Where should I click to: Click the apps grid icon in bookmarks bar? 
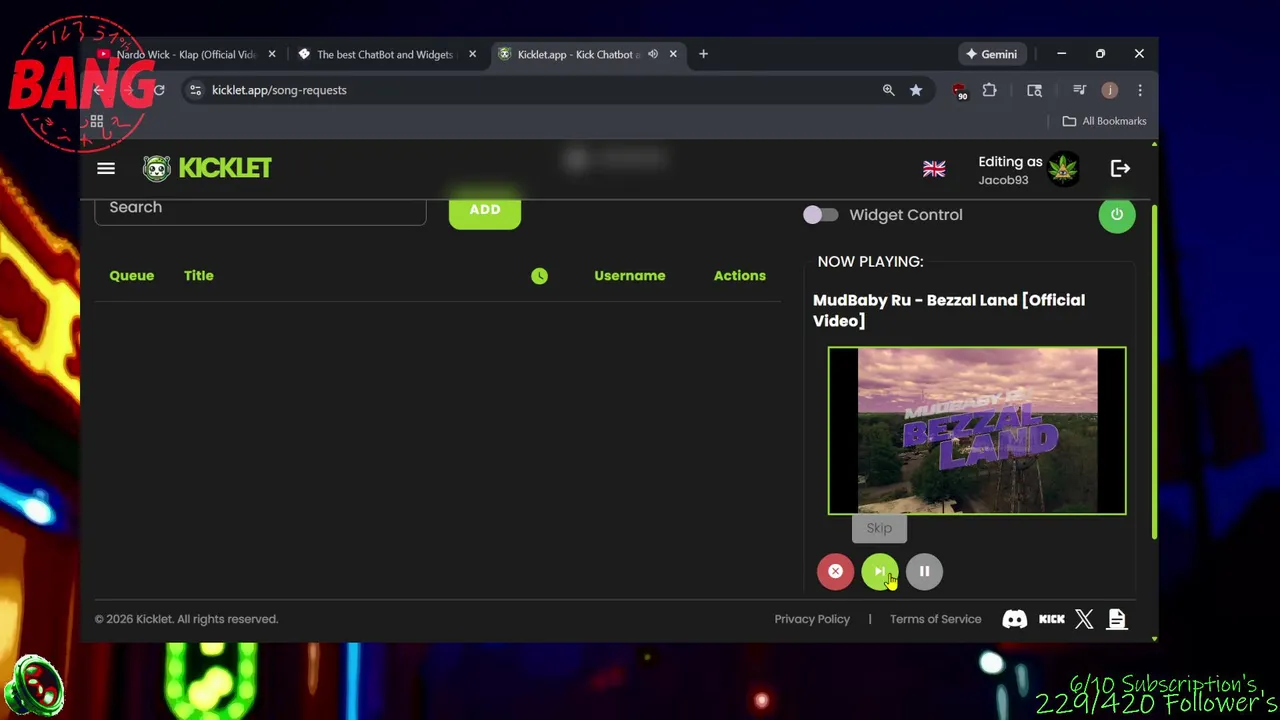(97, 121)
